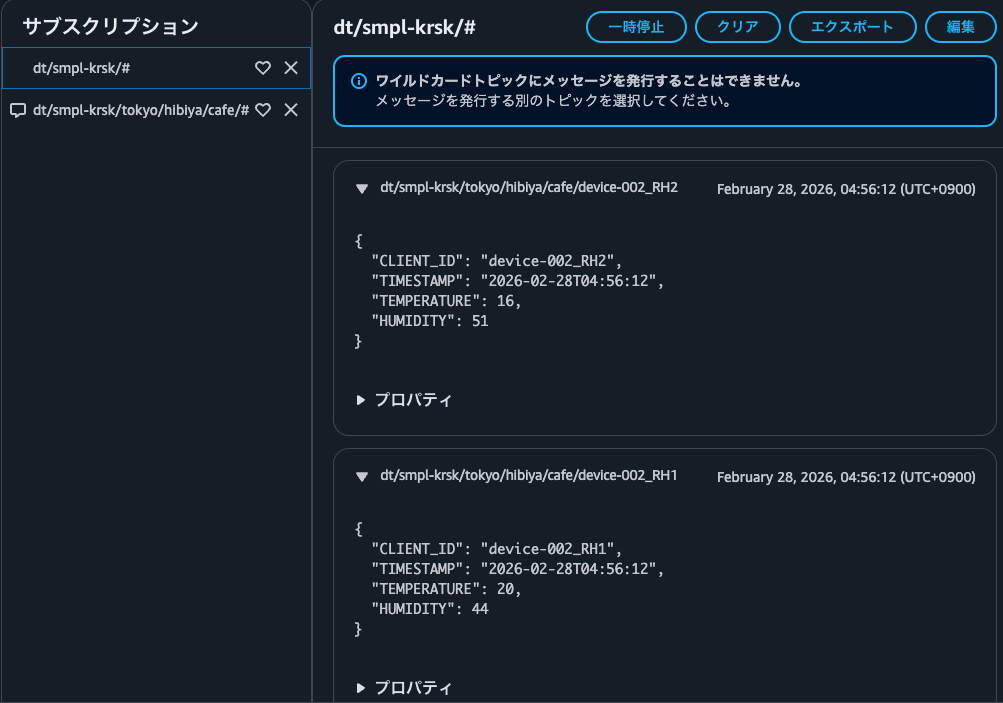The height and width of the screenshot is (703, 1003).
Task: Click the timestamp of the device-002_RH1 message
Action: [846, 478]
